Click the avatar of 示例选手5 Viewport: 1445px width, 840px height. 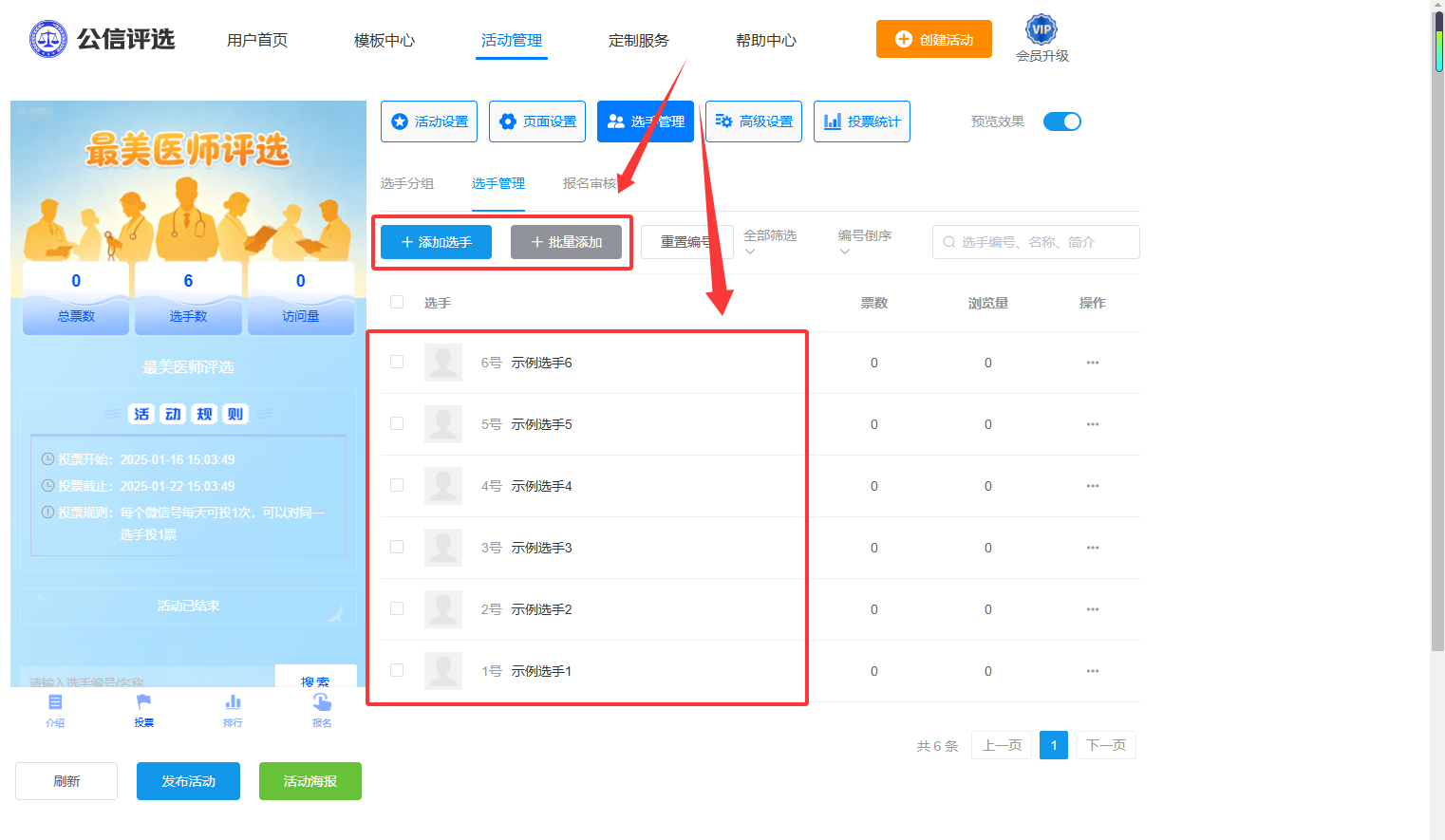(443, 424)
